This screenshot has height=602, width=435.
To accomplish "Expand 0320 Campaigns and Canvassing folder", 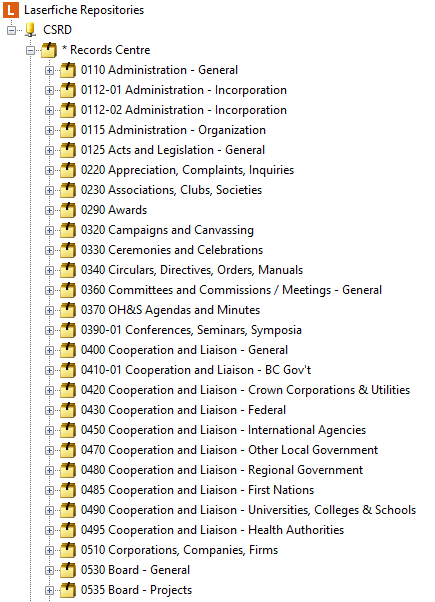I will (49, 230).
